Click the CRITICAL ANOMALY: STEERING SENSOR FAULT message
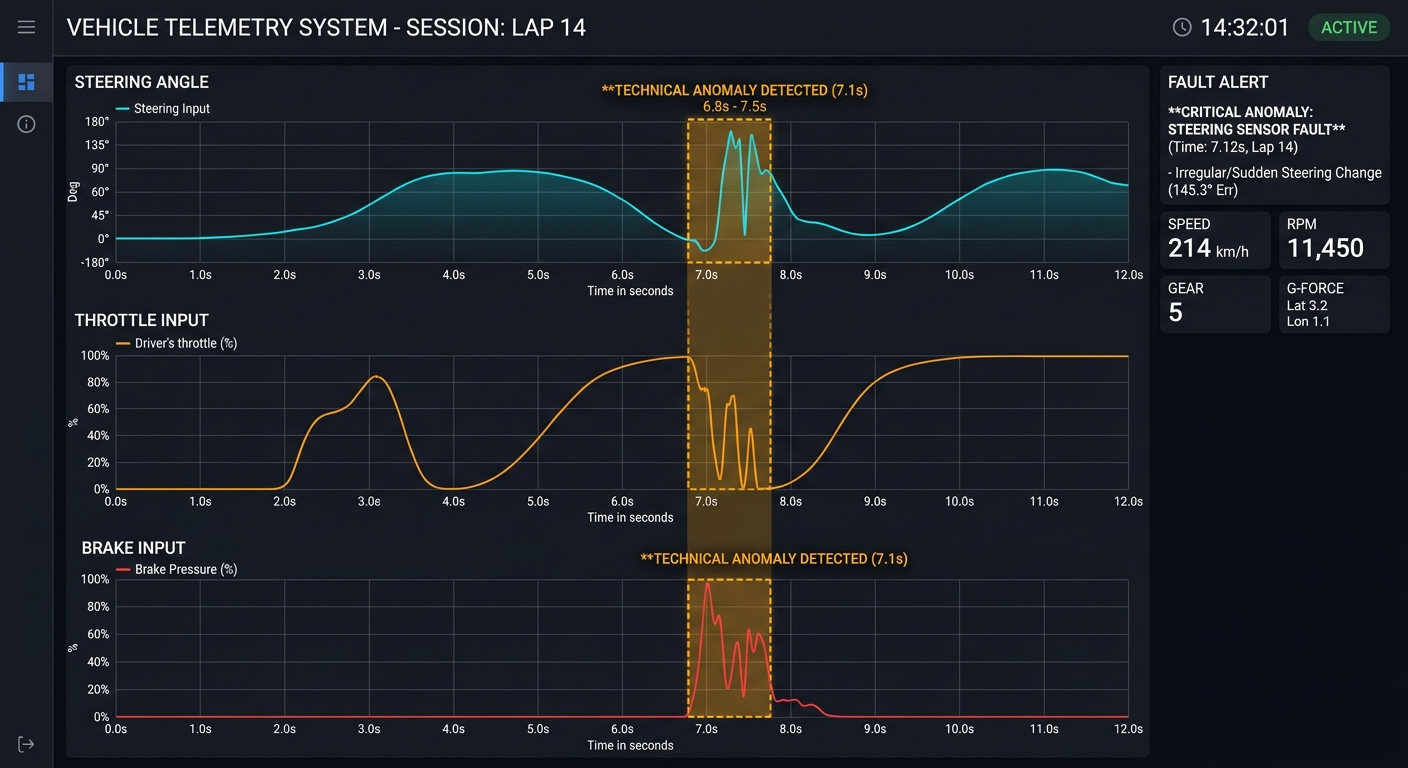Screen dimensions: 1408x768 coord(1256,120)
